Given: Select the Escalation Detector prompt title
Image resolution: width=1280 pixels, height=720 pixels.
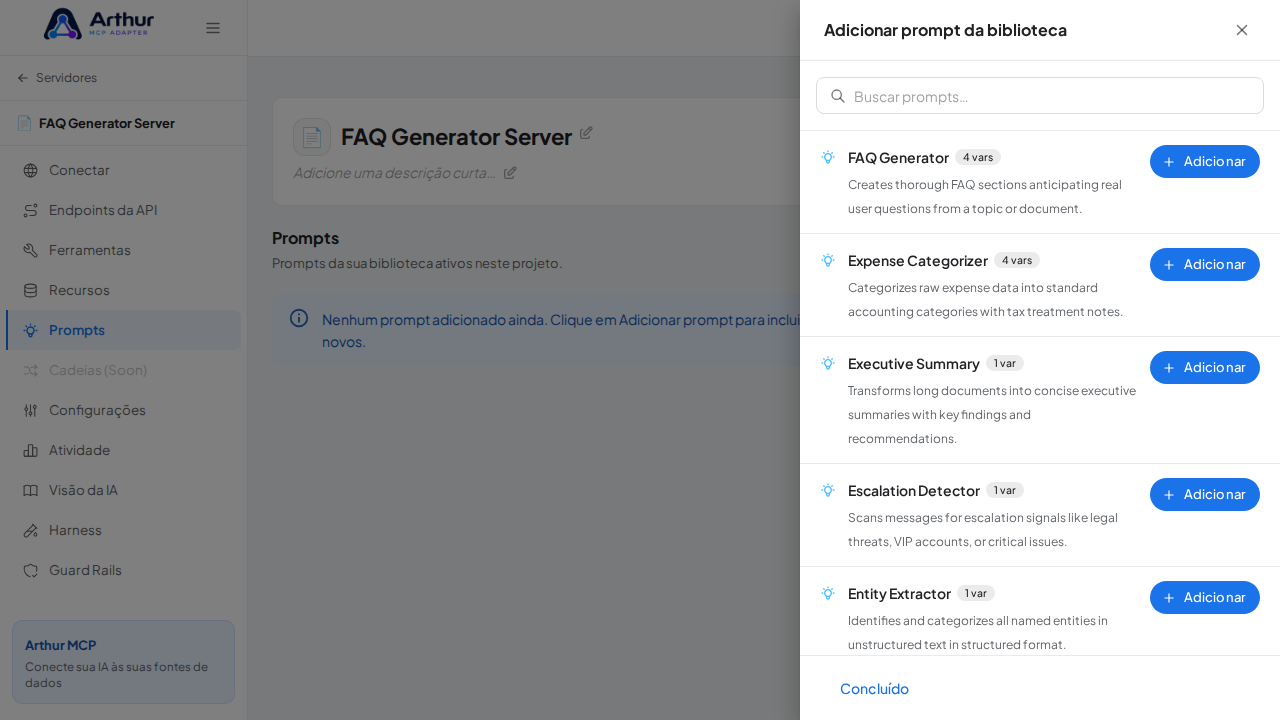Looking at the screenshot, I should point(914,490).
